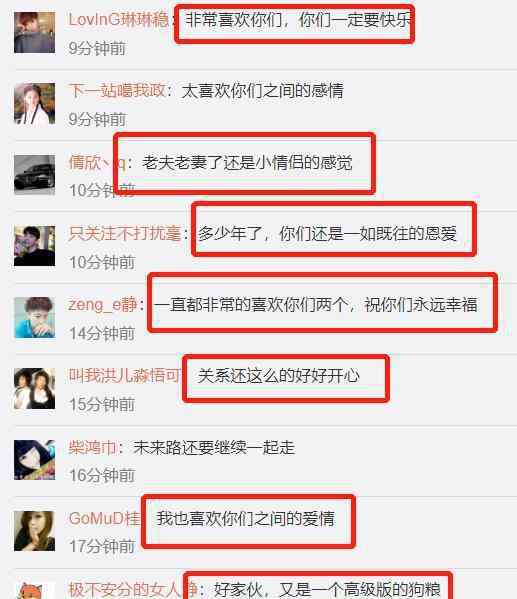Open zeng_e静 profile picture
The width and height of the screenshot is (517, 599).
[34, 317]
